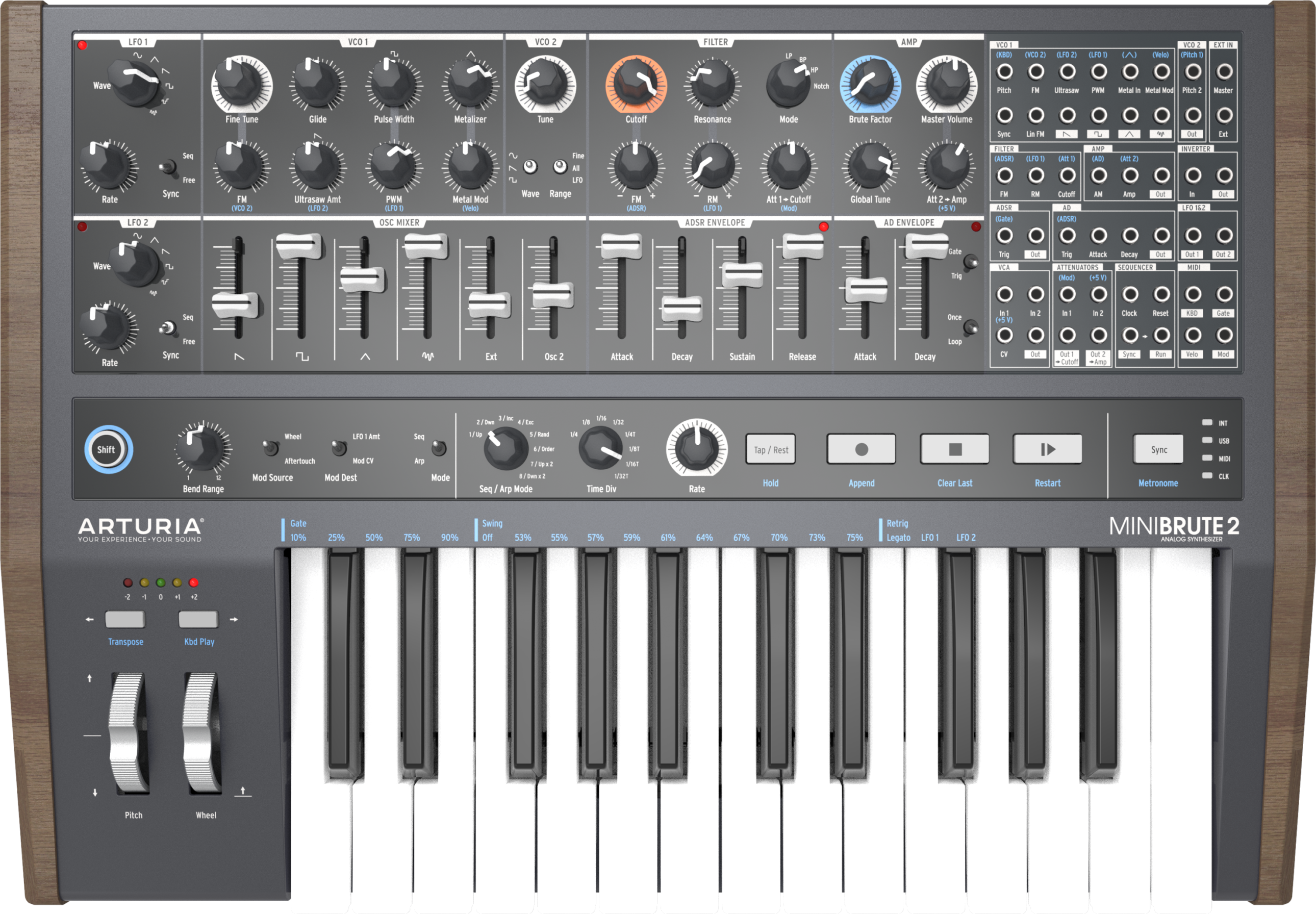The width and height of the screenshot is (1316, 914).
Task: Click the Att 2 Amp knob
Action: tap(946, 166)
